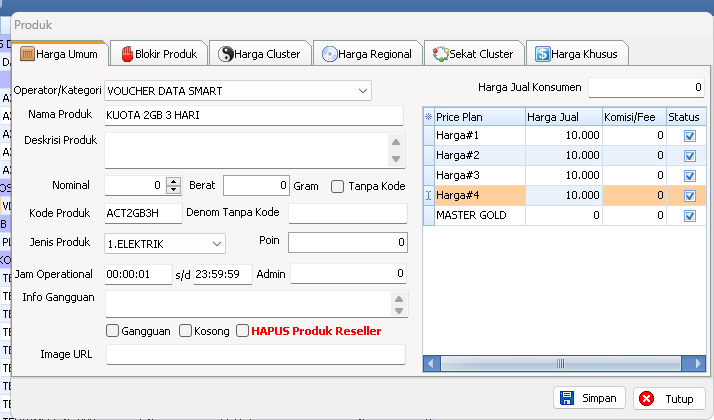Click the Image URL input field
The width and height of the screenshot is (714, 420).
[255, 354]
